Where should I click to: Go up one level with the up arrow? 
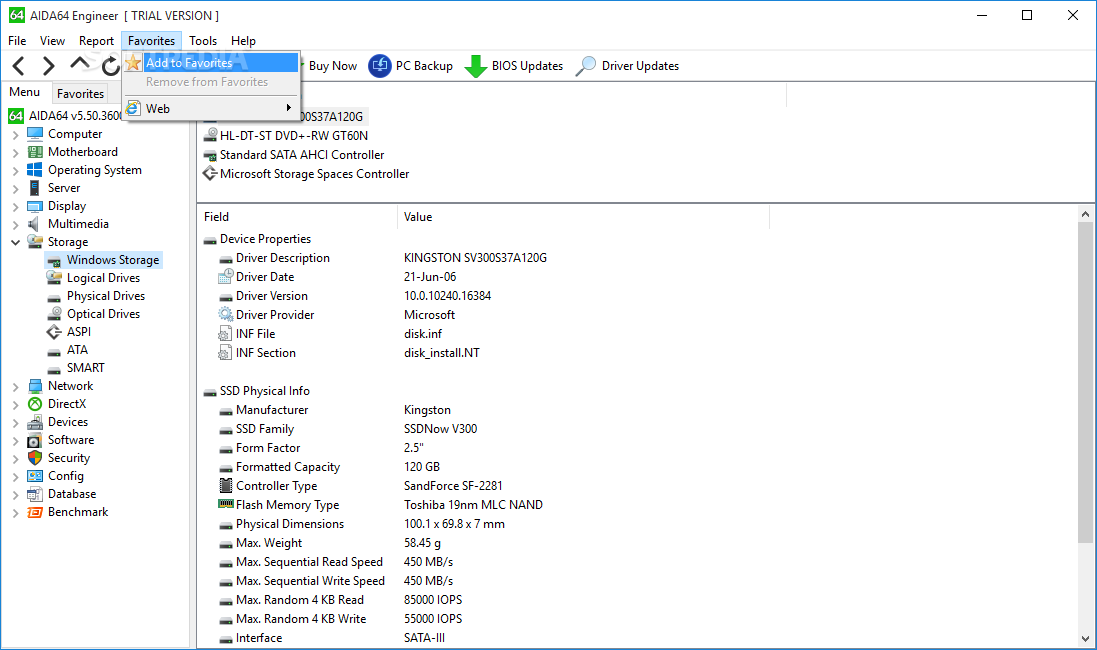80,64
